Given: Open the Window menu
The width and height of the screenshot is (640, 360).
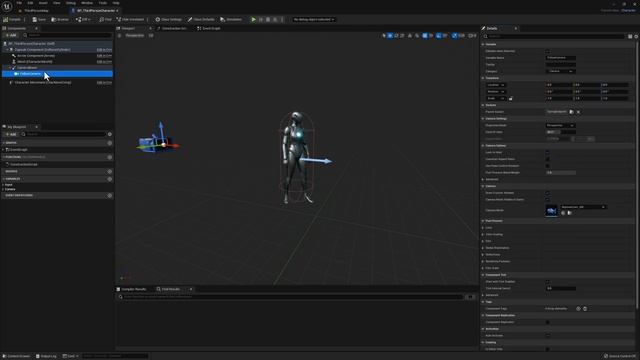Looking at the screenshot, I should [x=87, y=3].
